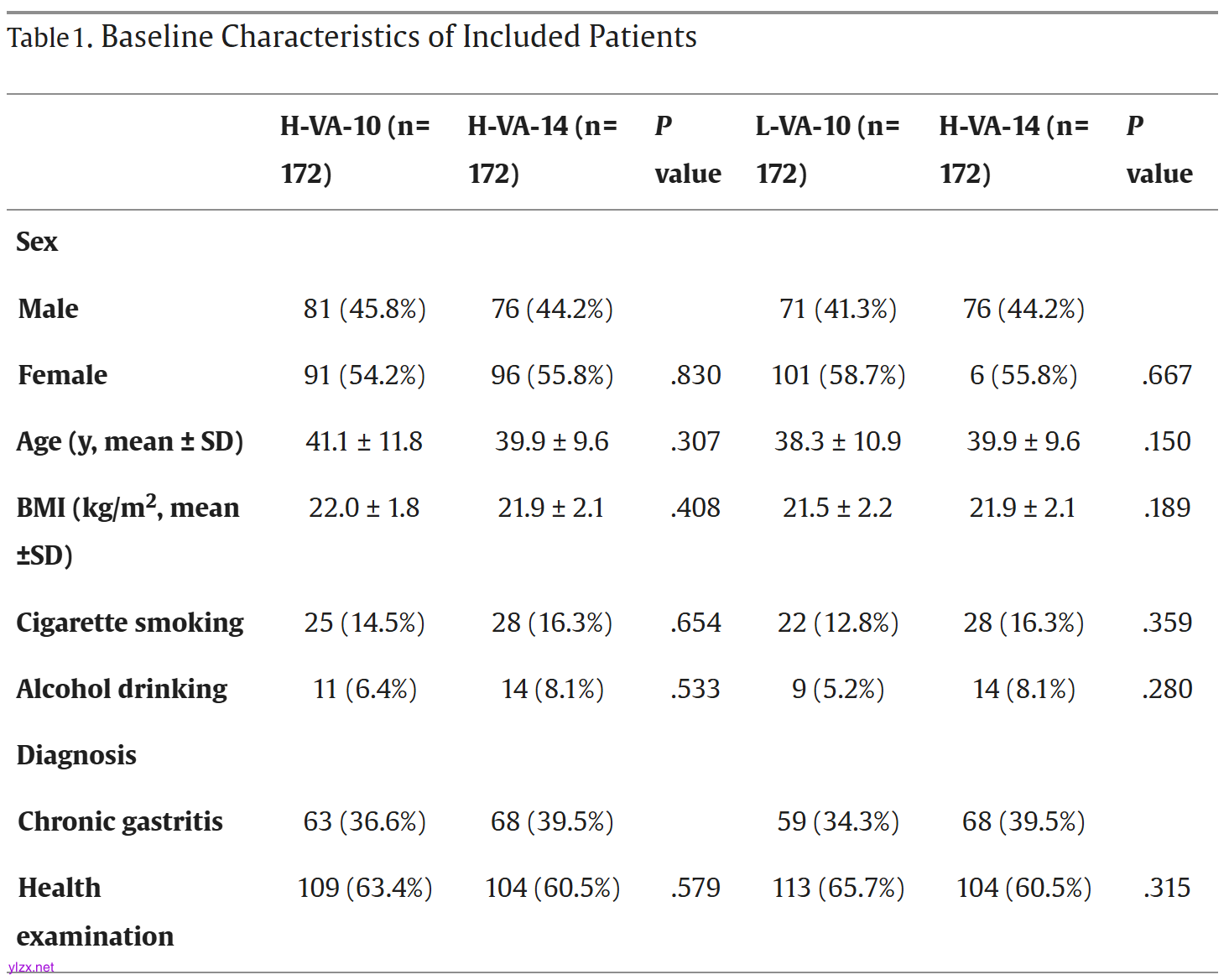The width and height of the screenshot is (1229, 980).
Task: Click the Table 1 title text
Action: 352,37
